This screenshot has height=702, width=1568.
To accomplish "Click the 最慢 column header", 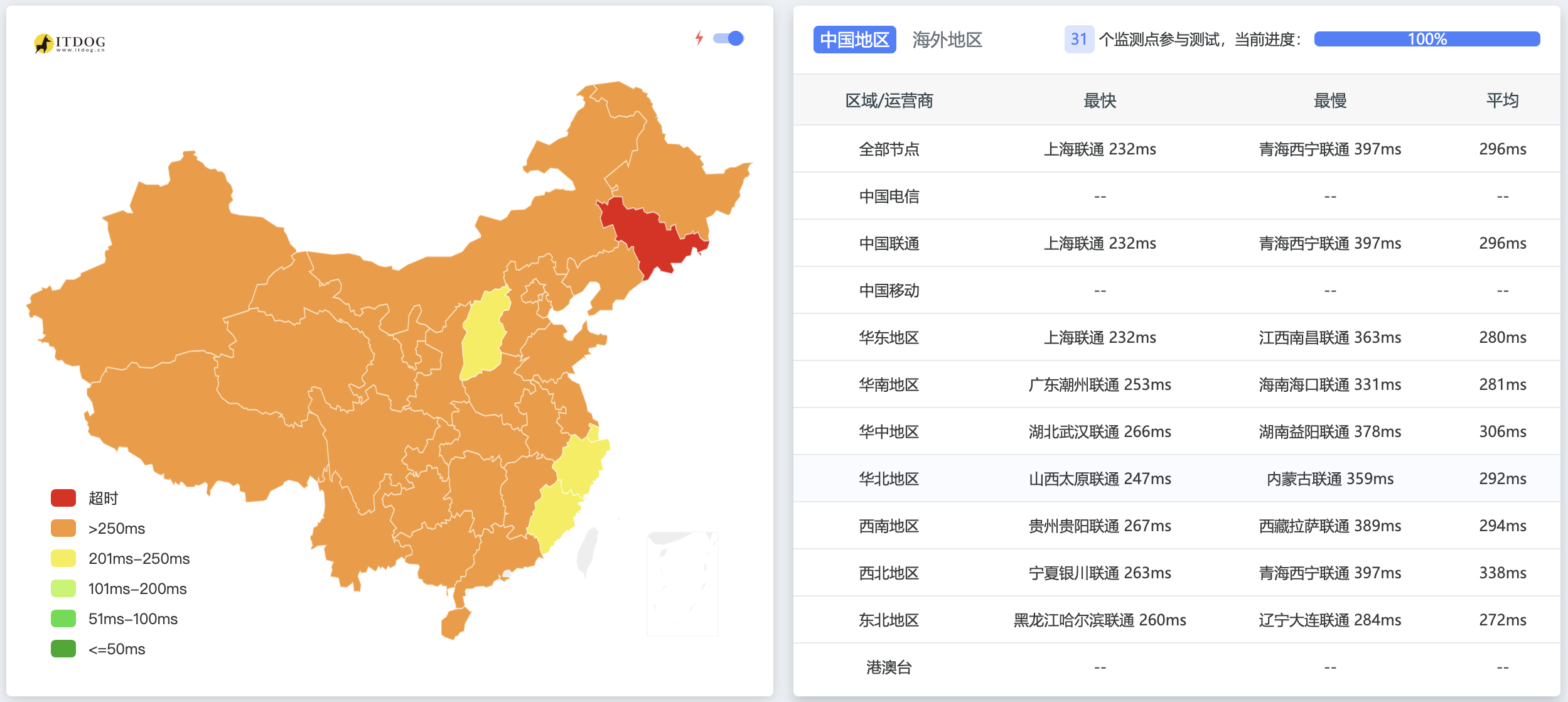I will (1330, 100).
